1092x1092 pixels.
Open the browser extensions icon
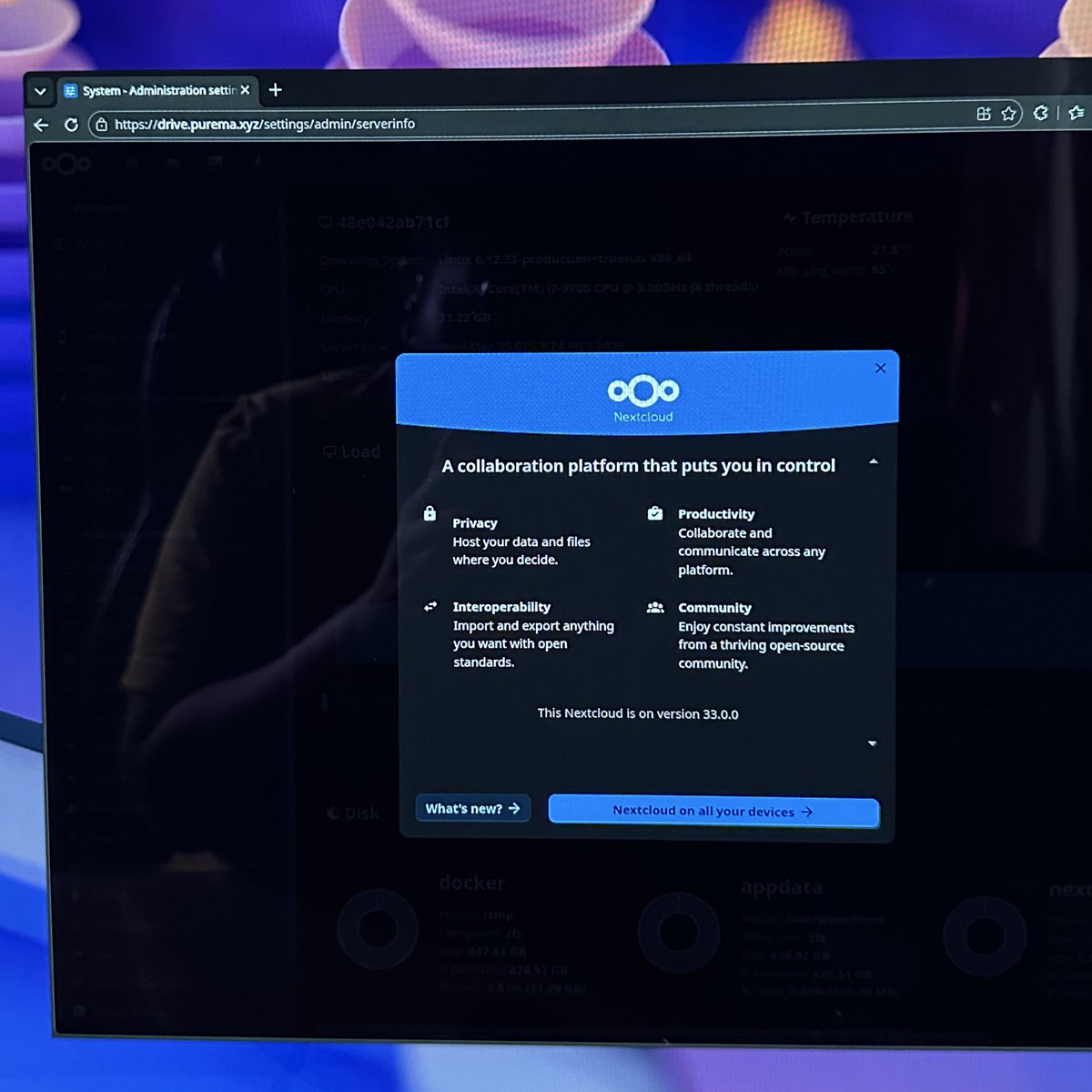pos(1041,113)
